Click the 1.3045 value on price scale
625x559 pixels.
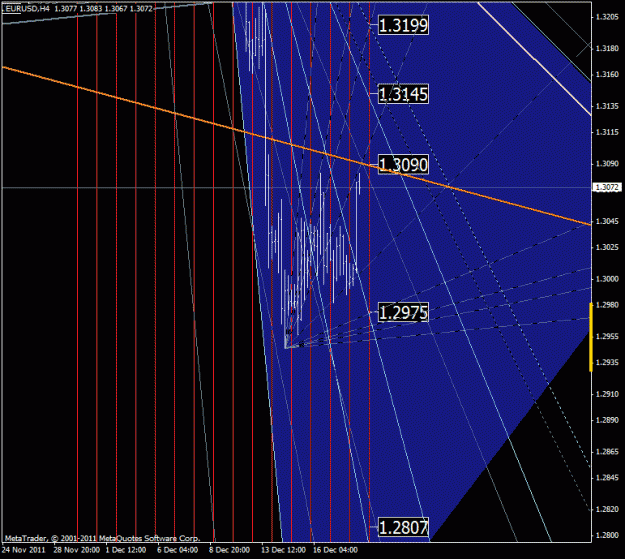[607, 221]
